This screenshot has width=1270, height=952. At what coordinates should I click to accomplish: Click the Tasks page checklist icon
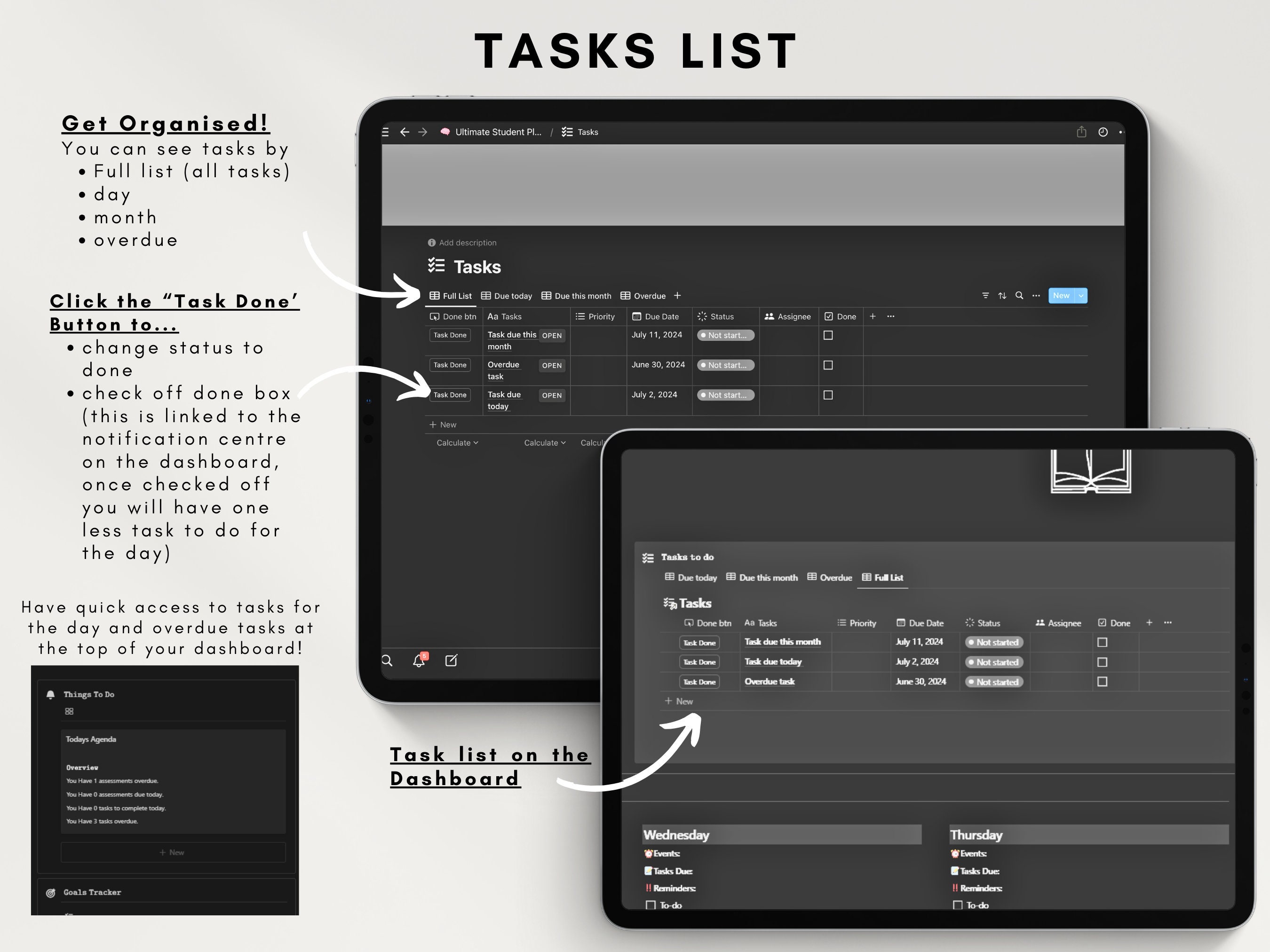coord(437,266)
